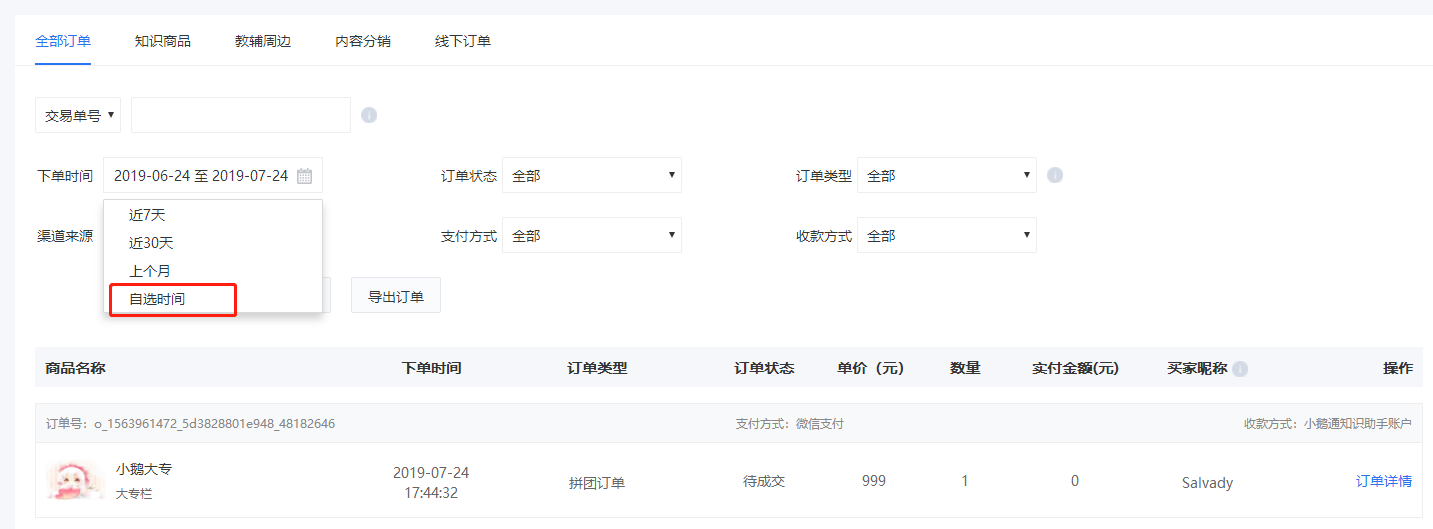The width and height of the screenshot is (1433, 529).
Task: Switch to the 教辅周边 tab
Action: pyautogui.click(x=263, y=41)
